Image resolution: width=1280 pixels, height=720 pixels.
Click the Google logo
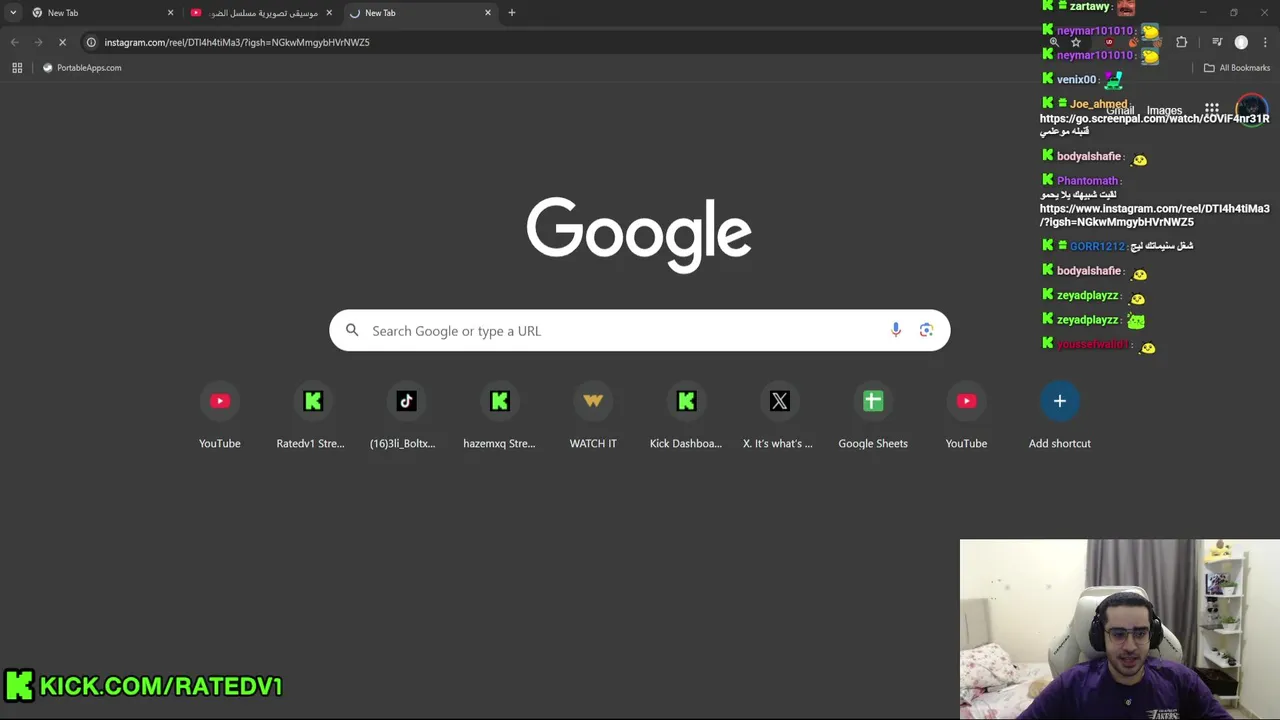coord(639,235)
